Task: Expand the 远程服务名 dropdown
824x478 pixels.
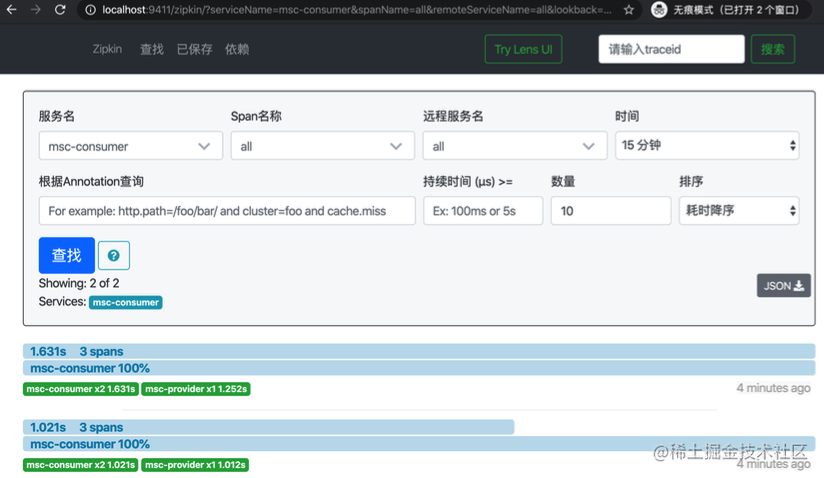Action: point(514,146)
